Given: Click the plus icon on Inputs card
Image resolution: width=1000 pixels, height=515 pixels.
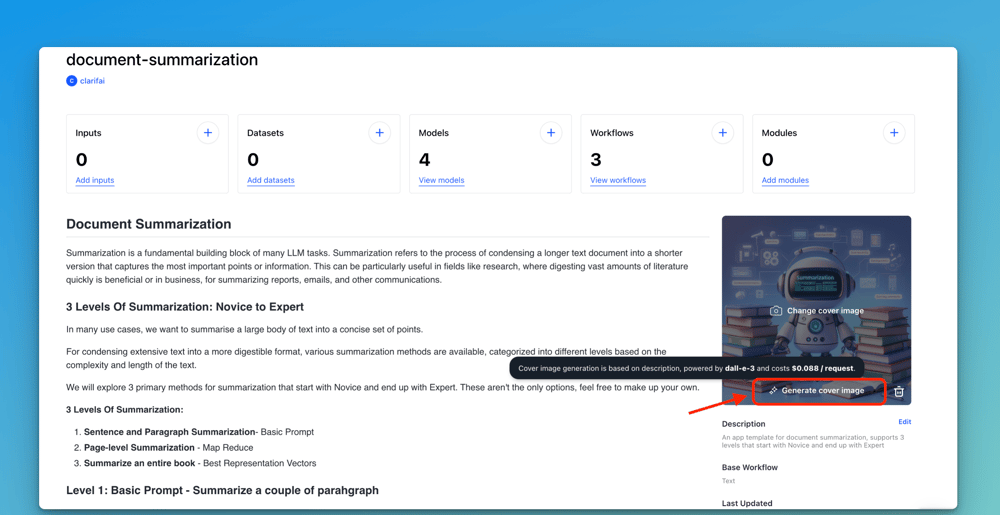Looking at the screenshot, I should (x=208, y=133).
